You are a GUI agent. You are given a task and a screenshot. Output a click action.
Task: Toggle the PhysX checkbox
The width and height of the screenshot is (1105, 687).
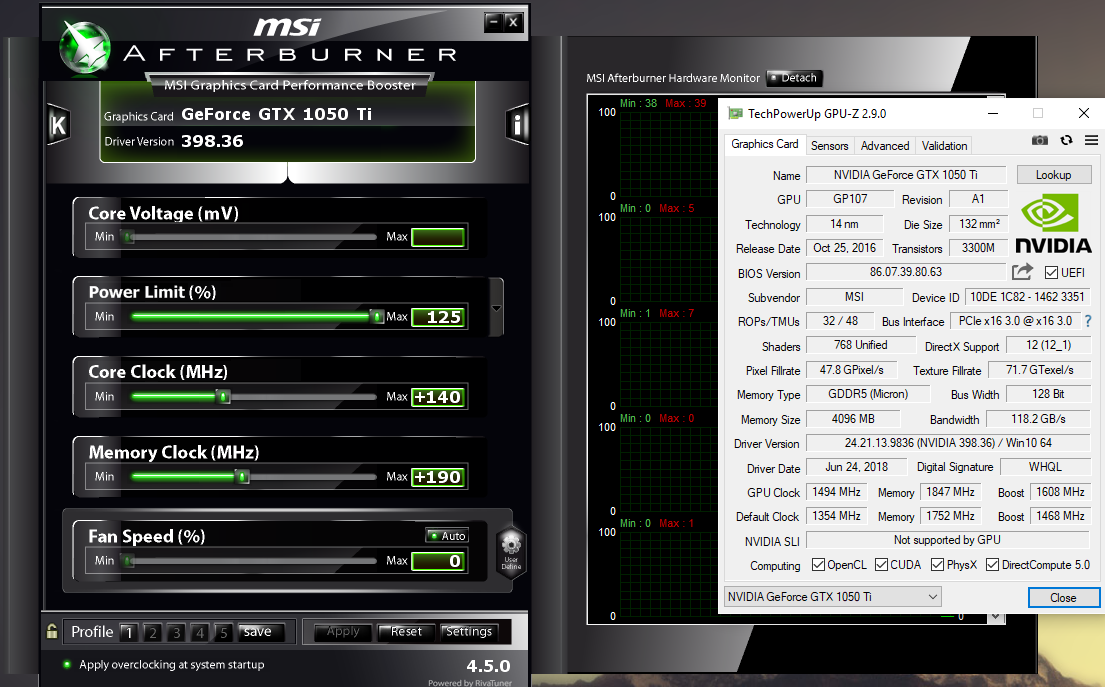937,564
